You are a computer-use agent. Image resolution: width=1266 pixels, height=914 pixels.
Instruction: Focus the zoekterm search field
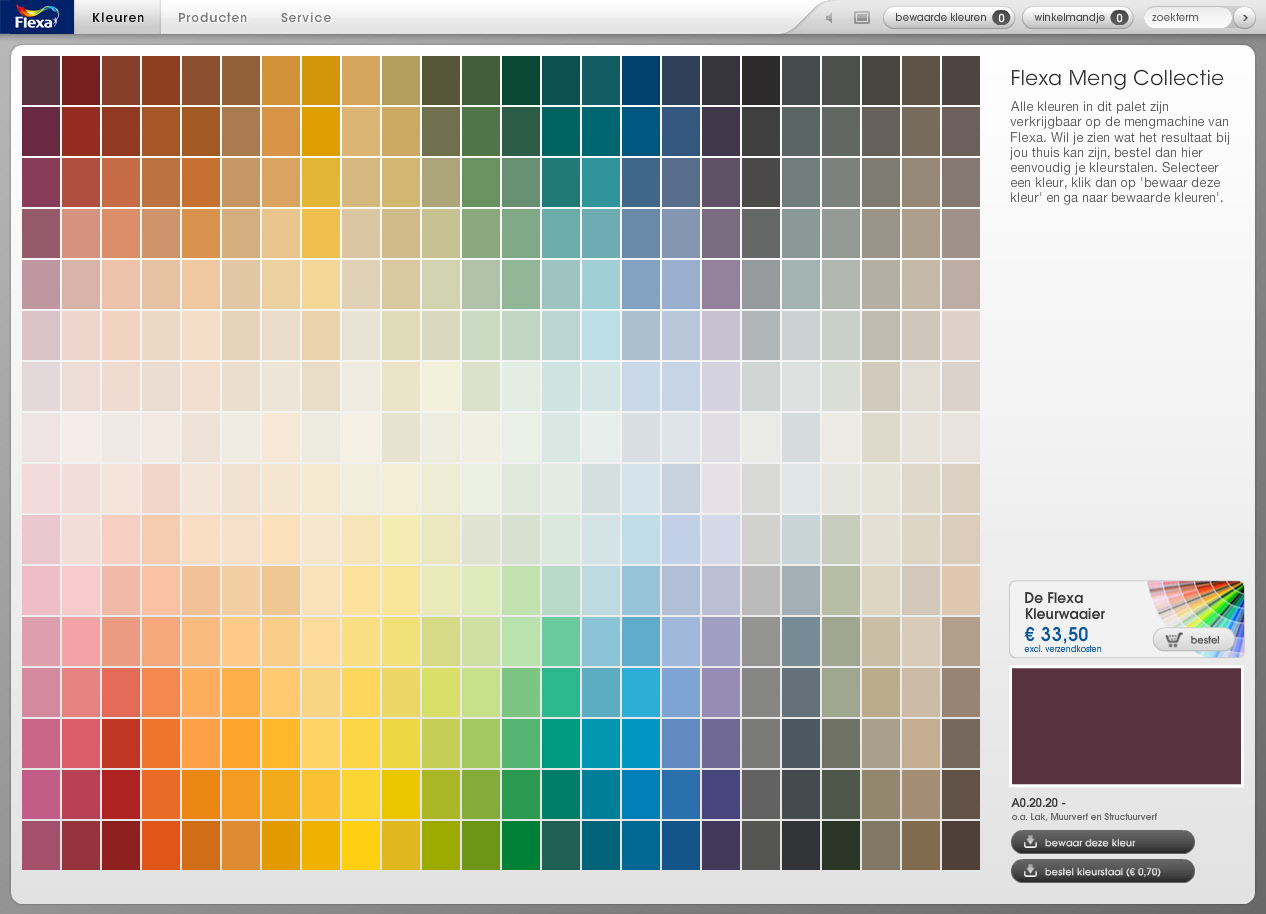1187,17
